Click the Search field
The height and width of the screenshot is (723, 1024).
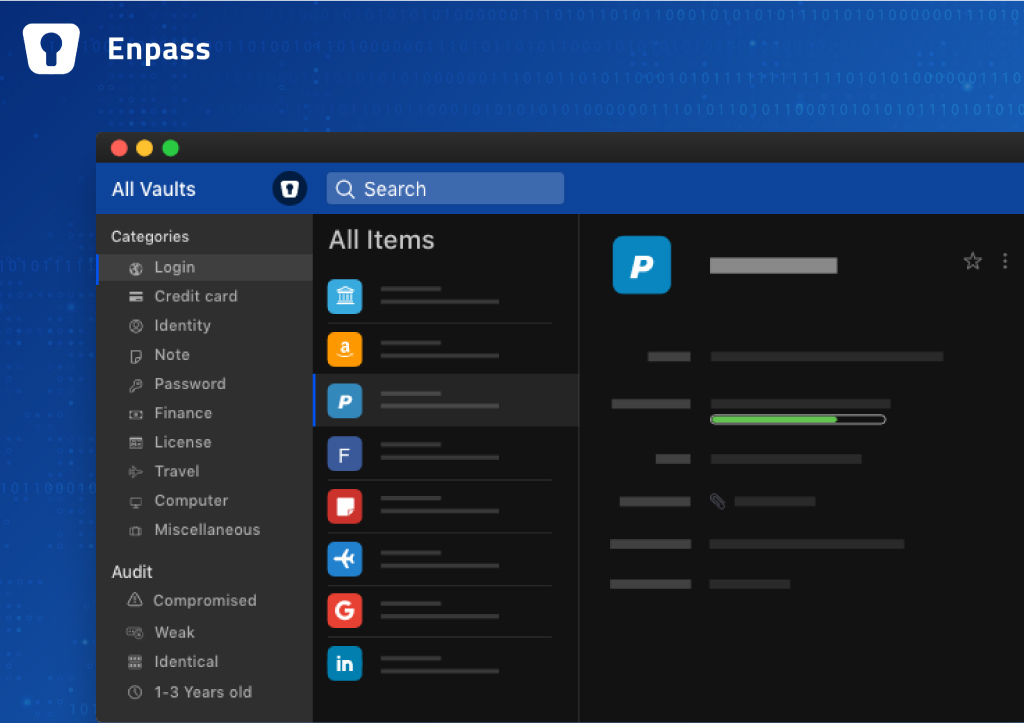(445, 189)
